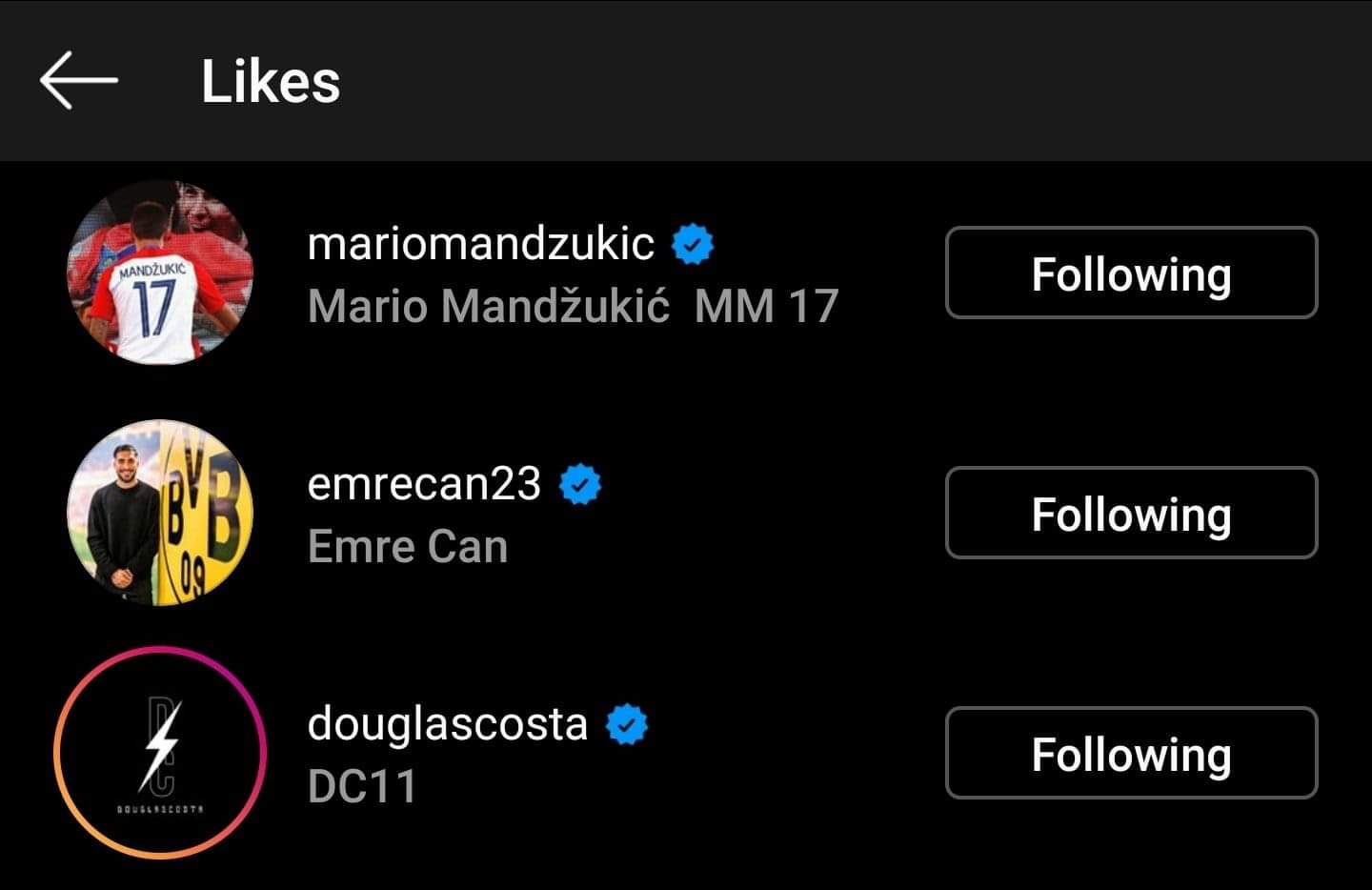Toggle the Following button for emrecan23

coord(1131,513)
